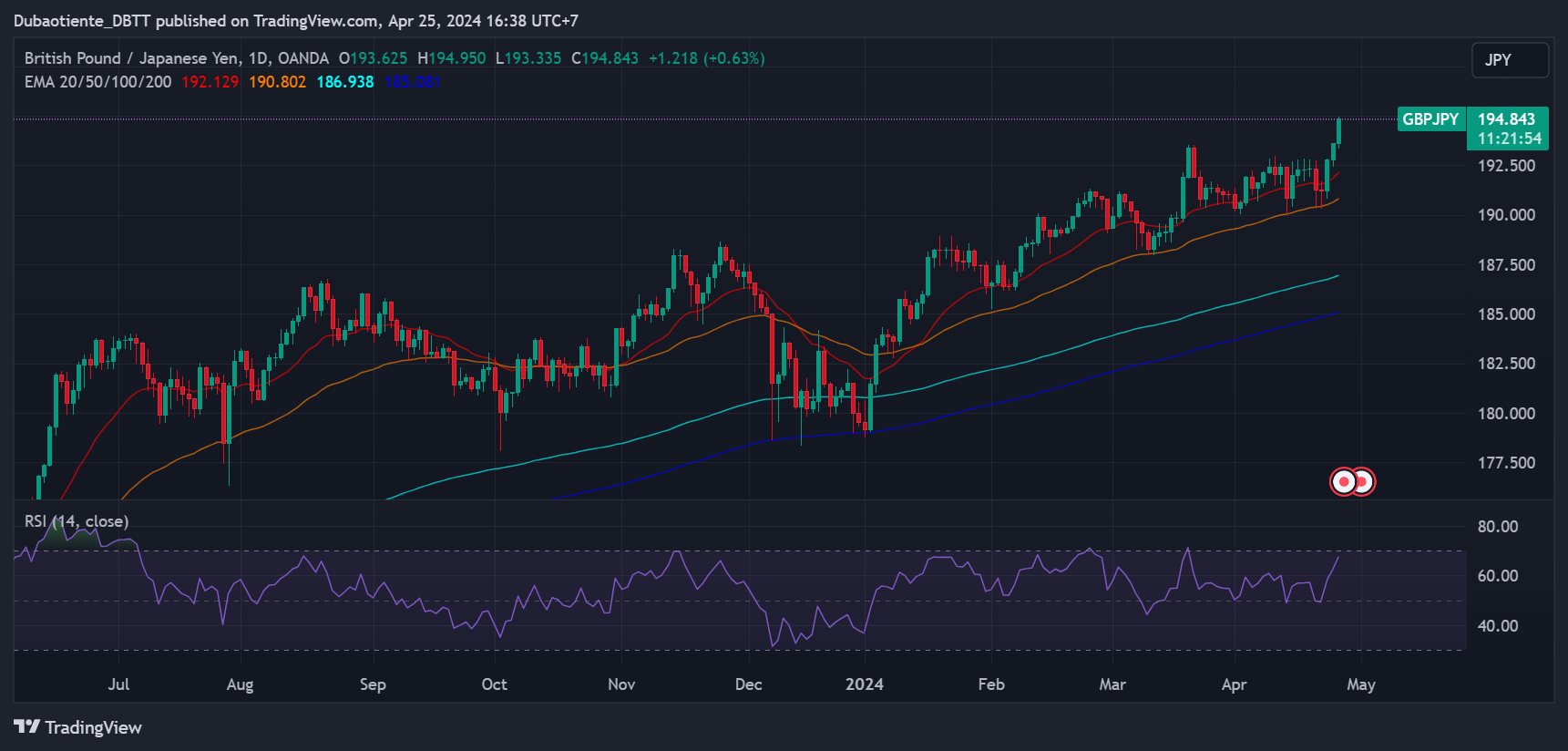Click the close value C194.843

[x=605, y=58]
